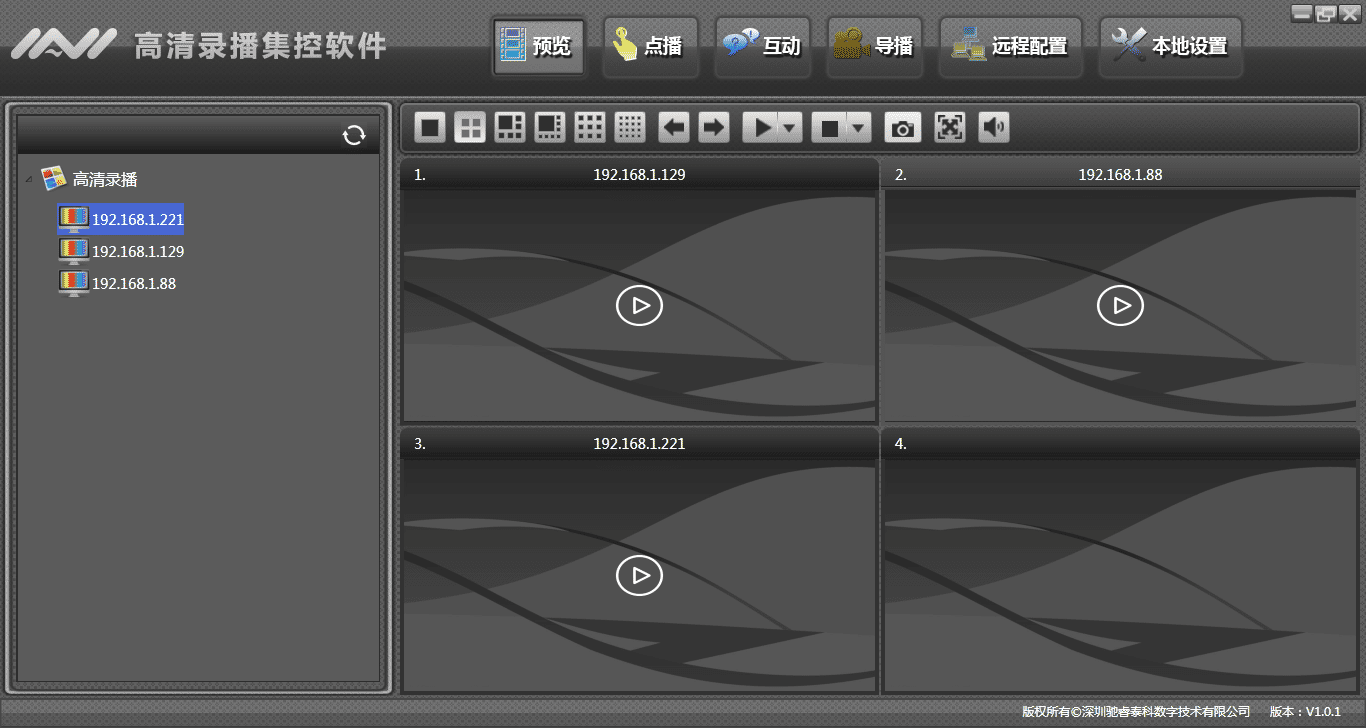The height and width of the screenshot is (728, 1366).
Task: Select the sixteen-window grid layout
Action: [x=629, y=127]
